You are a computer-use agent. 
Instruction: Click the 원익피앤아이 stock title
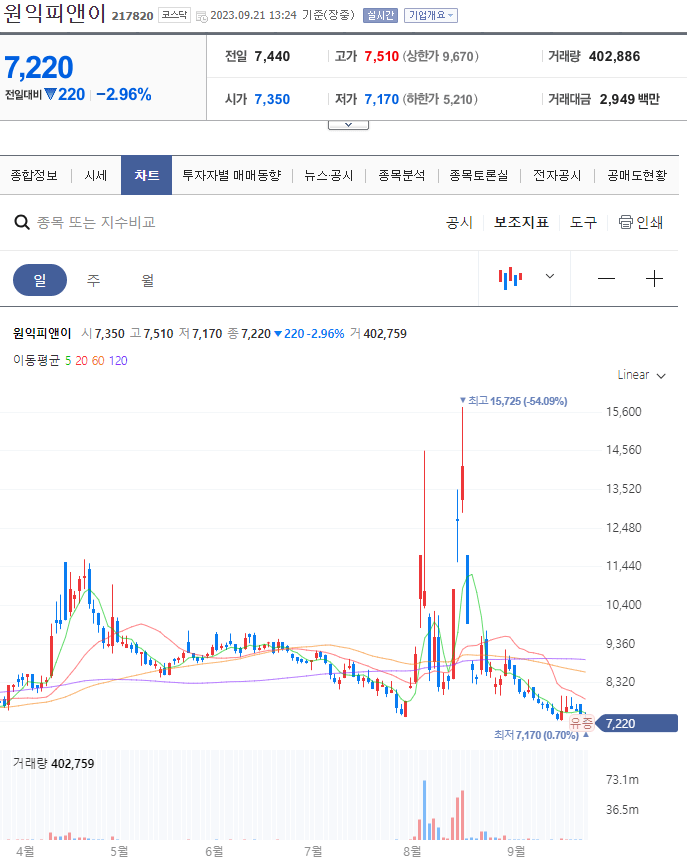coord(54,13)
